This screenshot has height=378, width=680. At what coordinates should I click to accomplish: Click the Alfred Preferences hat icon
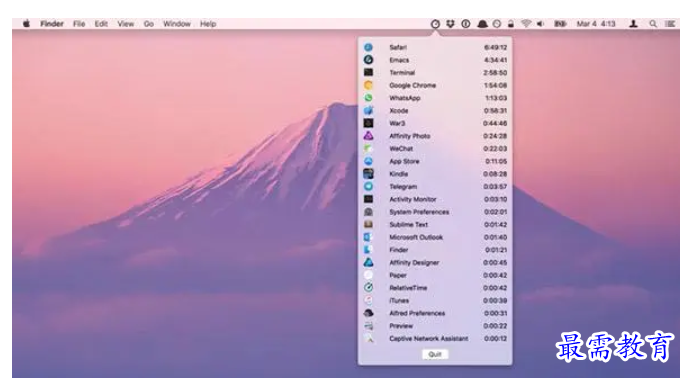point(368,313)
